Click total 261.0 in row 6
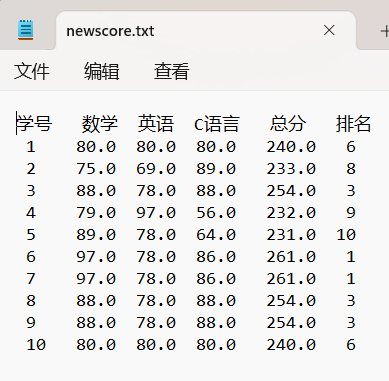Screen dimensions: 389x381 point(291,257)
